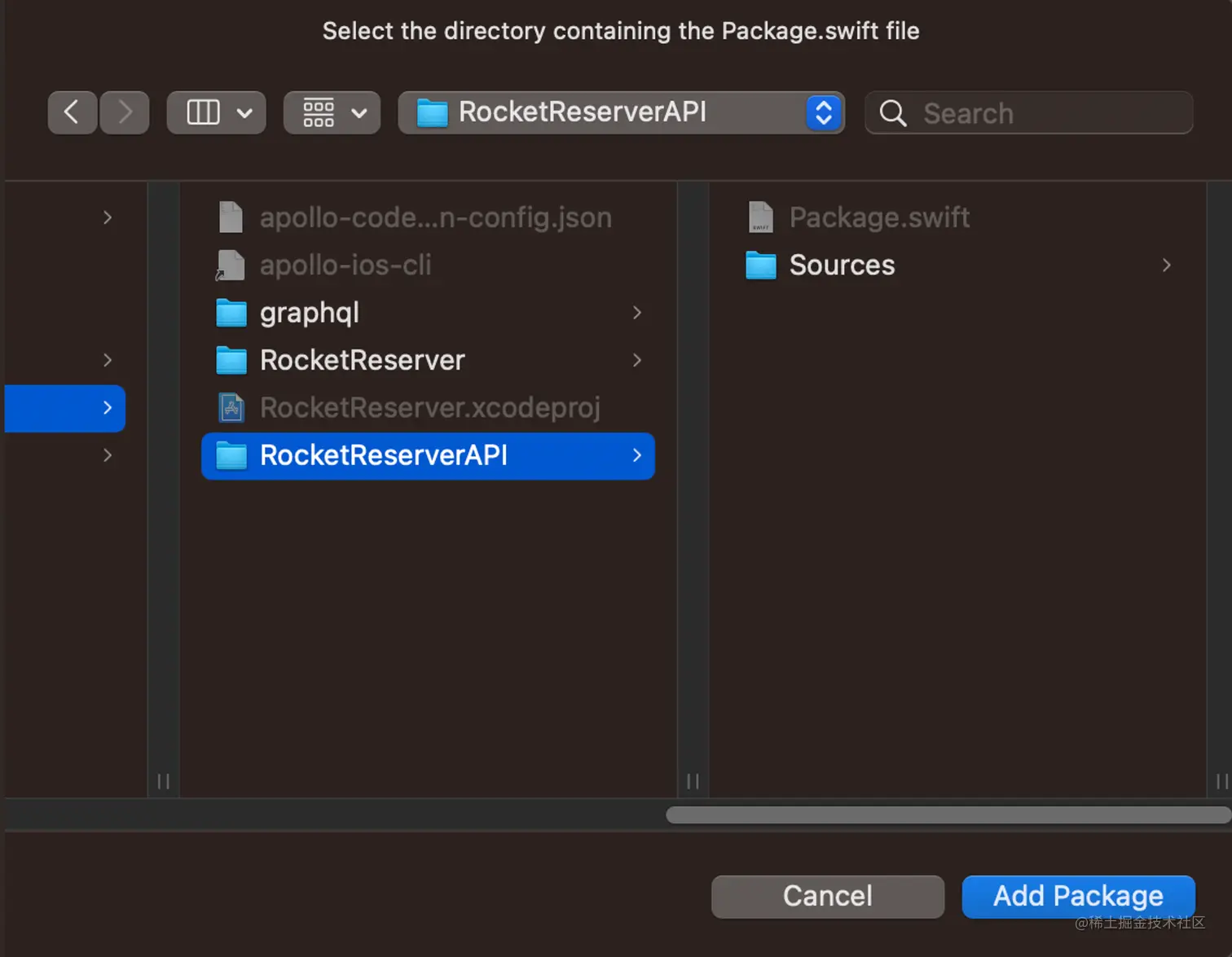This screenshot has height=957, width=1232.
Task: Click the Sources folder icon
Action: (x=760, y=265)
